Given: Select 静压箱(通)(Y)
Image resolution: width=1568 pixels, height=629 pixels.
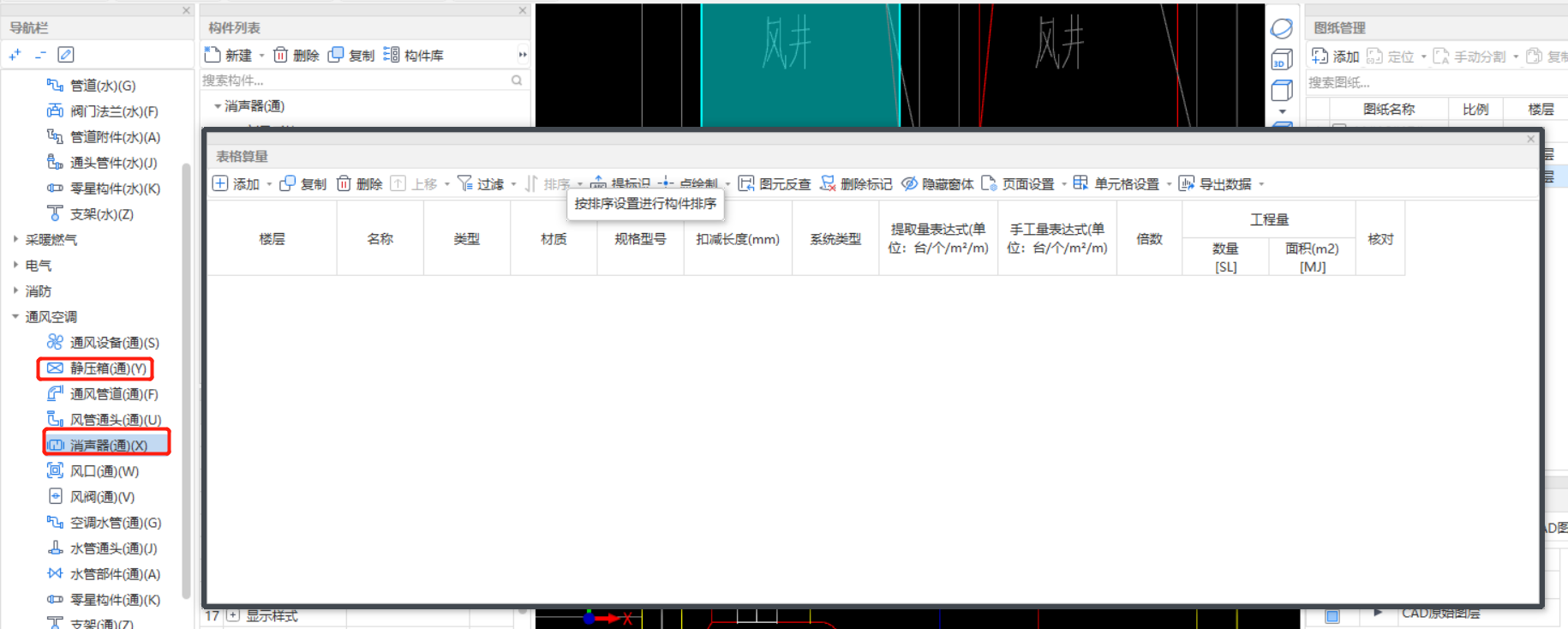Looking at the screenshot, I should click(x=96, y=368).
